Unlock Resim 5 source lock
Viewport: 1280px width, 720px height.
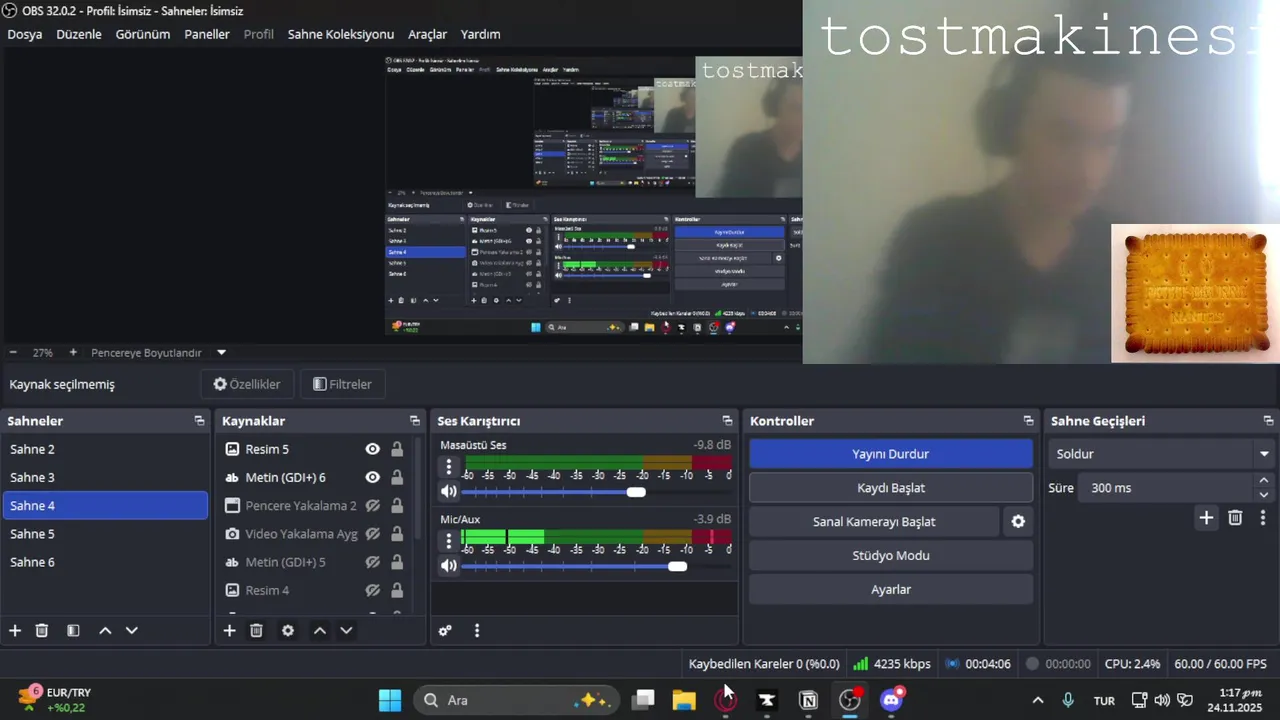point(397,450)
